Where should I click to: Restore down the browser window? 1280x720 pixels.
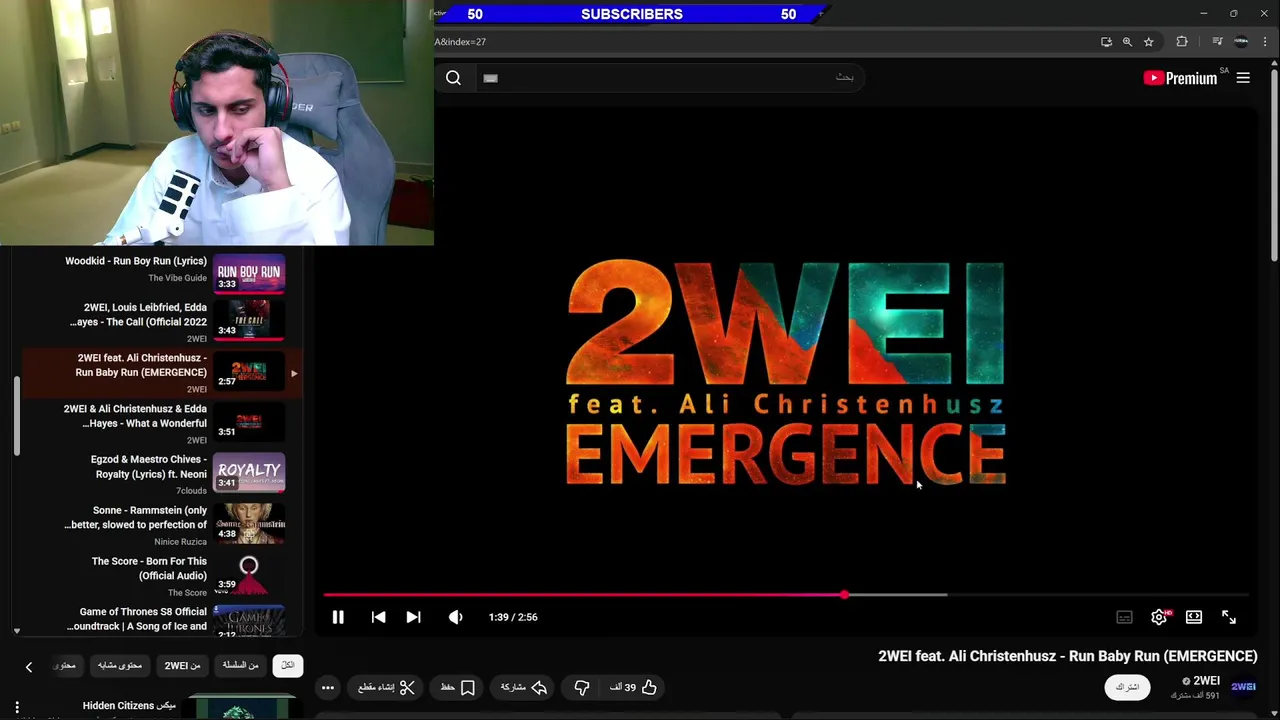pos(1233,14)
